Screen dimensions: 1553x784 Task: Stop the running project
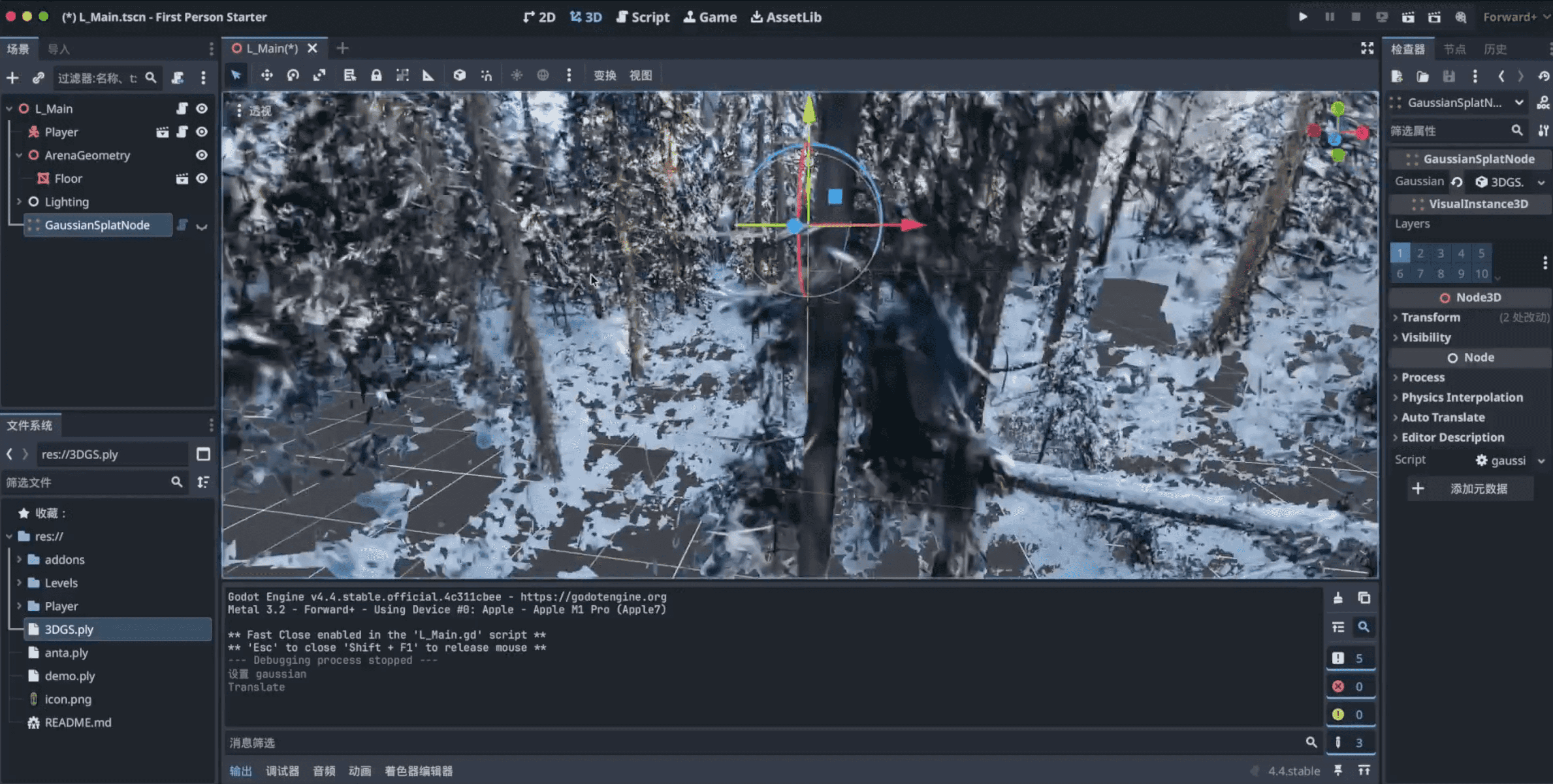[1356, 17]
